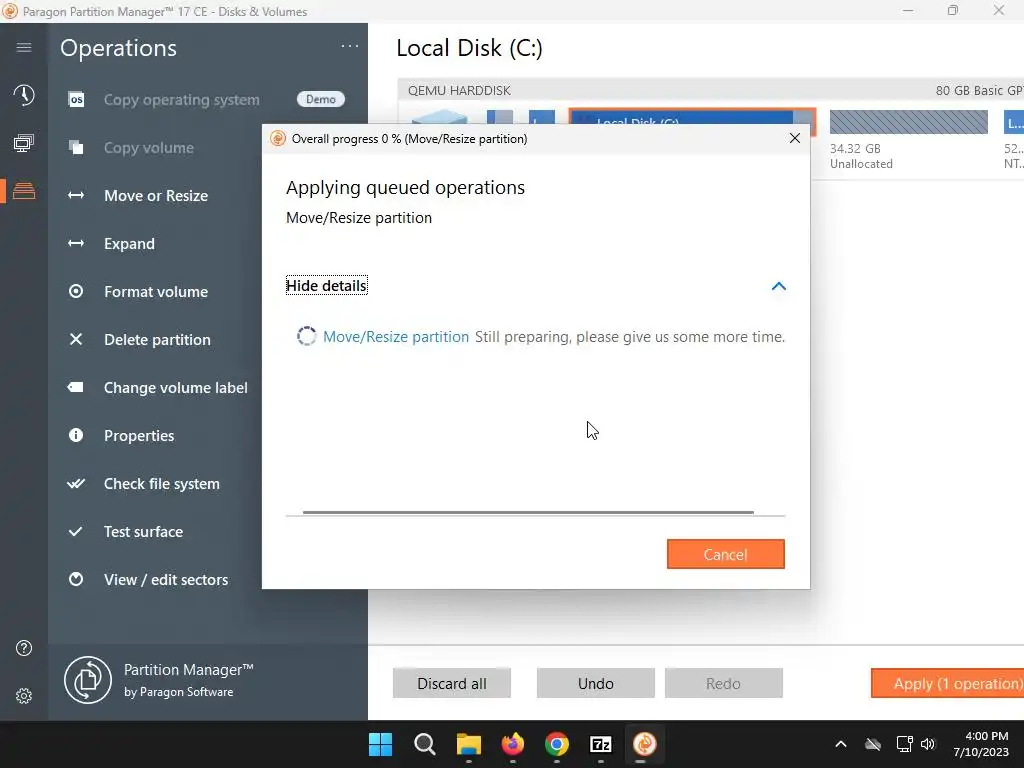This screenshot has width=1024, height=768.
Task: Open taskbar Search
Action: pyautogui.click(x=424, y=744)
